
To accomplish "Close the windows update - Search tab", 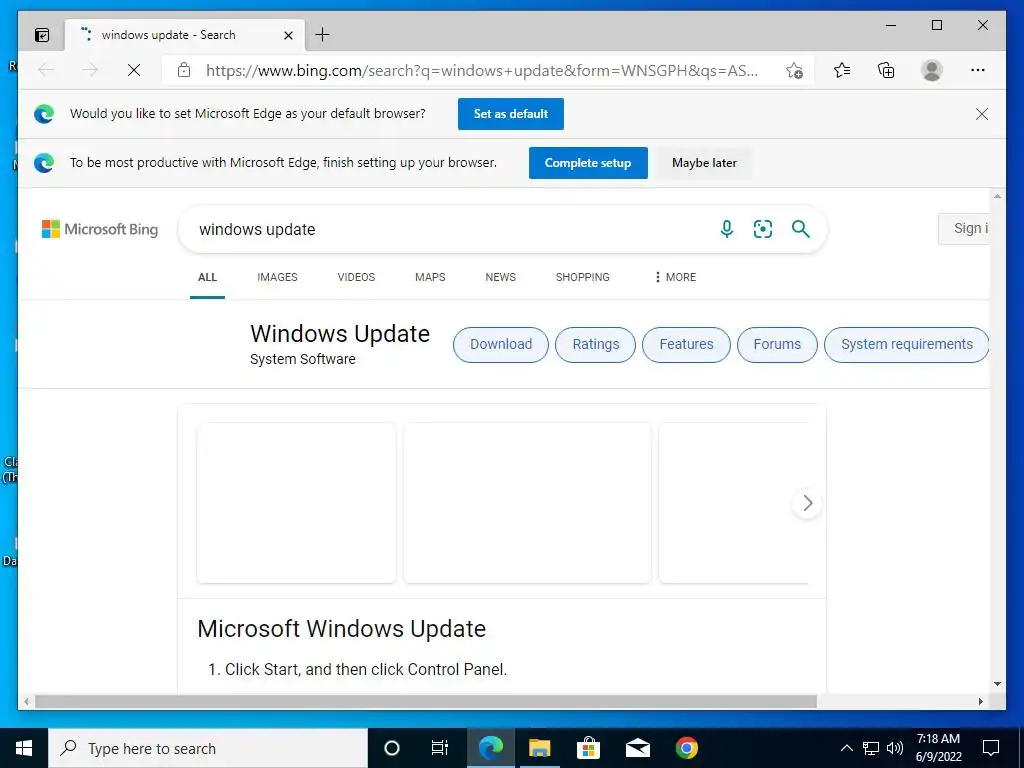I will 288,35.
